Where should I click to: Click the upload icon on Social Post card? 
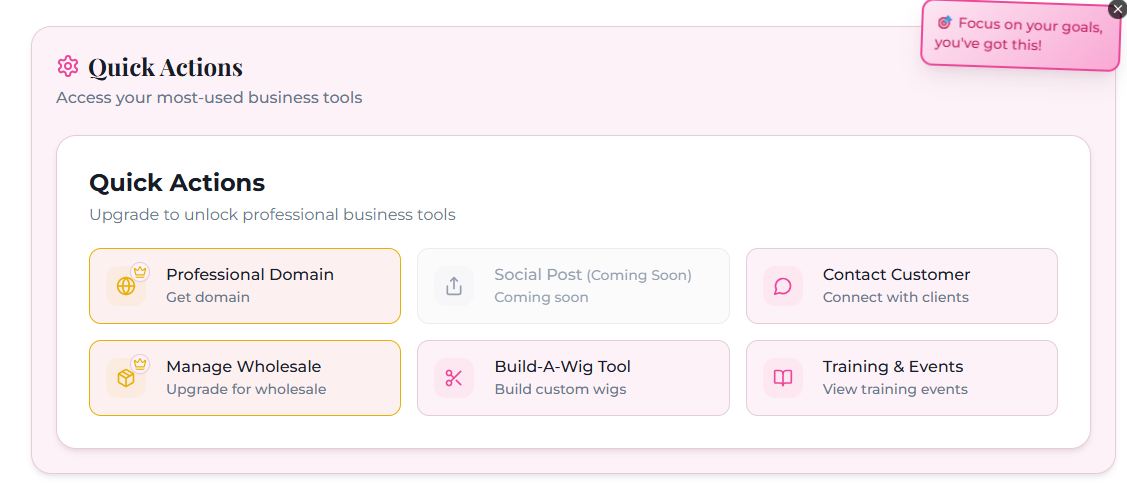(454, 287)
